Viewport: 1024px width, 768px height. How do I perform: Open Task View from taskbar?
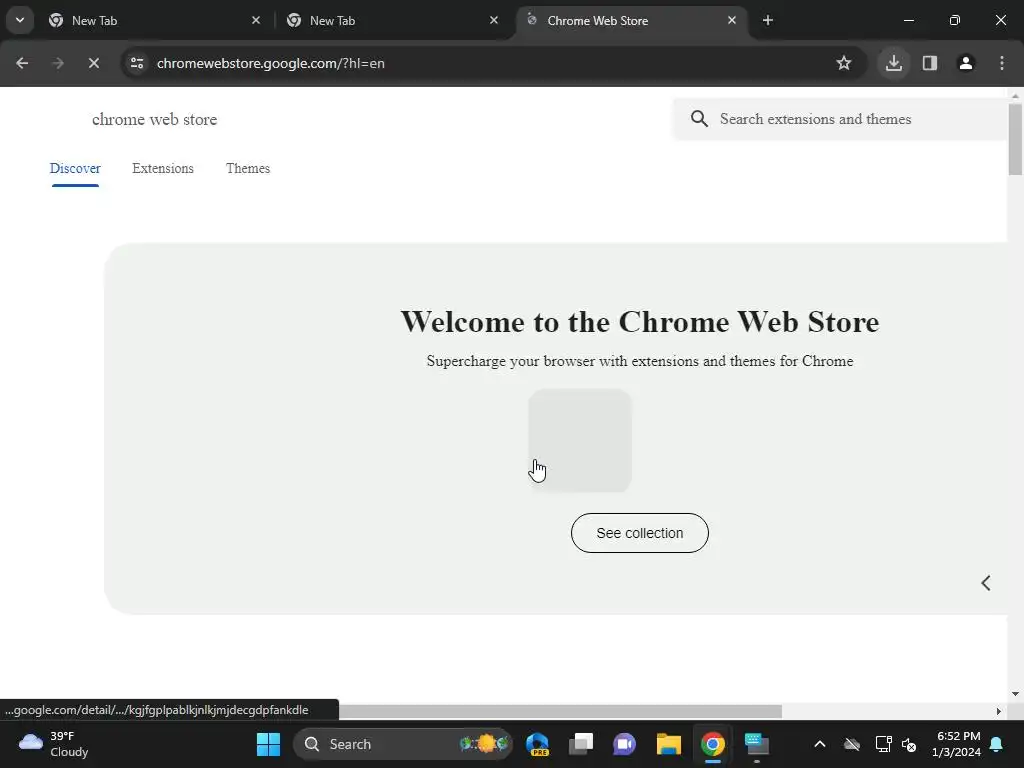[x=581, y=744]
